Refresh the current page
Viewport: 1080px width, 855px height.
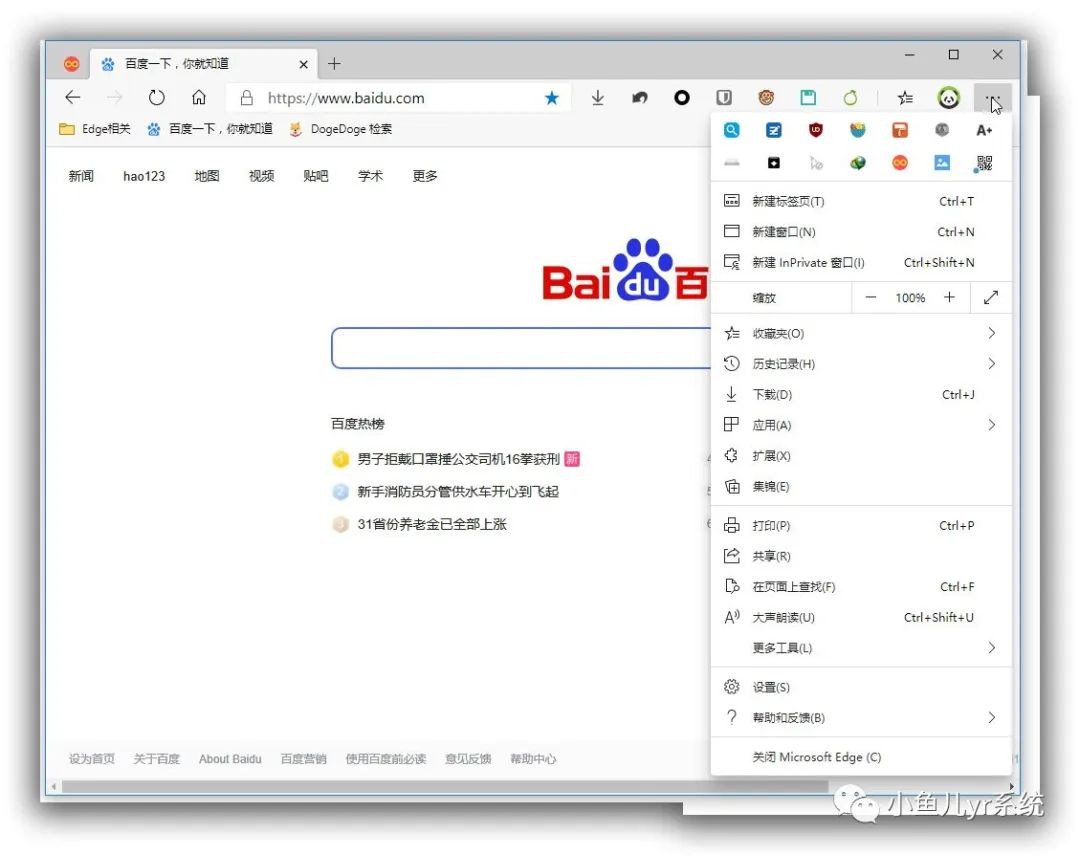[156, 97]
